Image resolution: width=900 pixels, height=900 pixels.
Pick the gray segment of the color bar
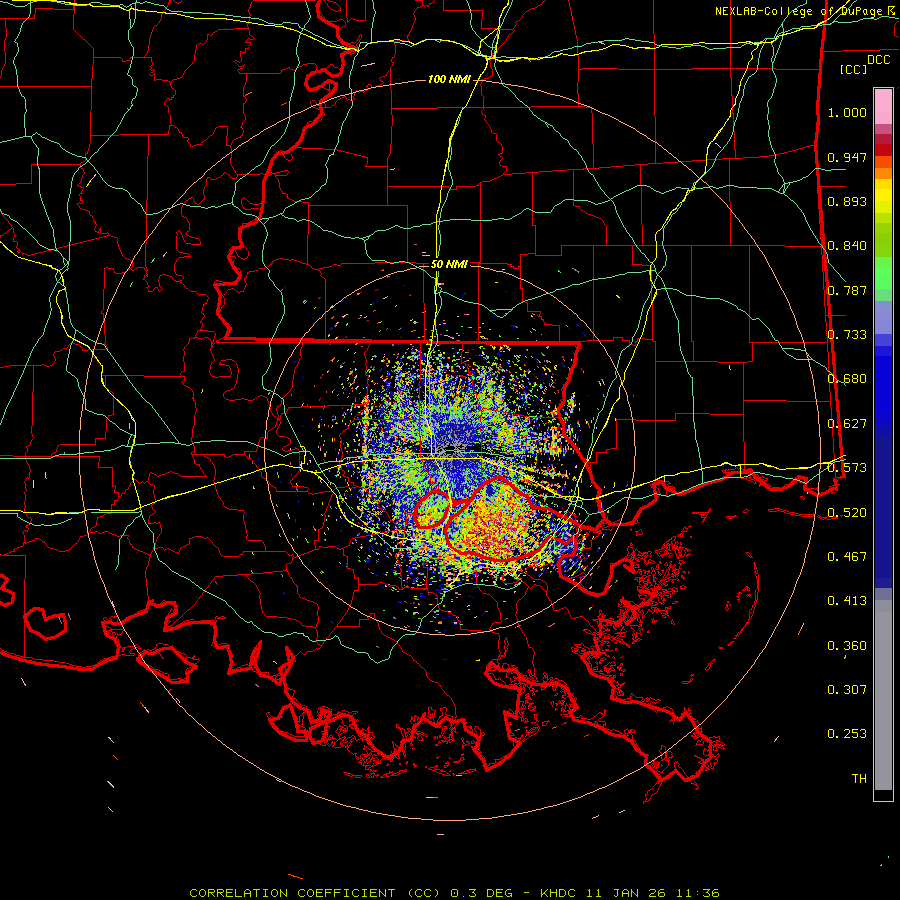pos(883,695)
